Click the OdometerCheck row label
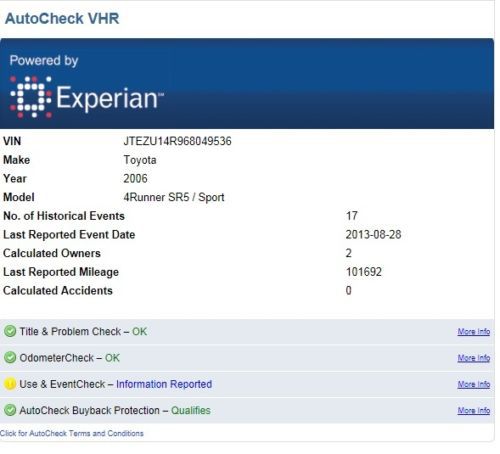The height and width of the screenshot is (454, 500). click(57, 358)
